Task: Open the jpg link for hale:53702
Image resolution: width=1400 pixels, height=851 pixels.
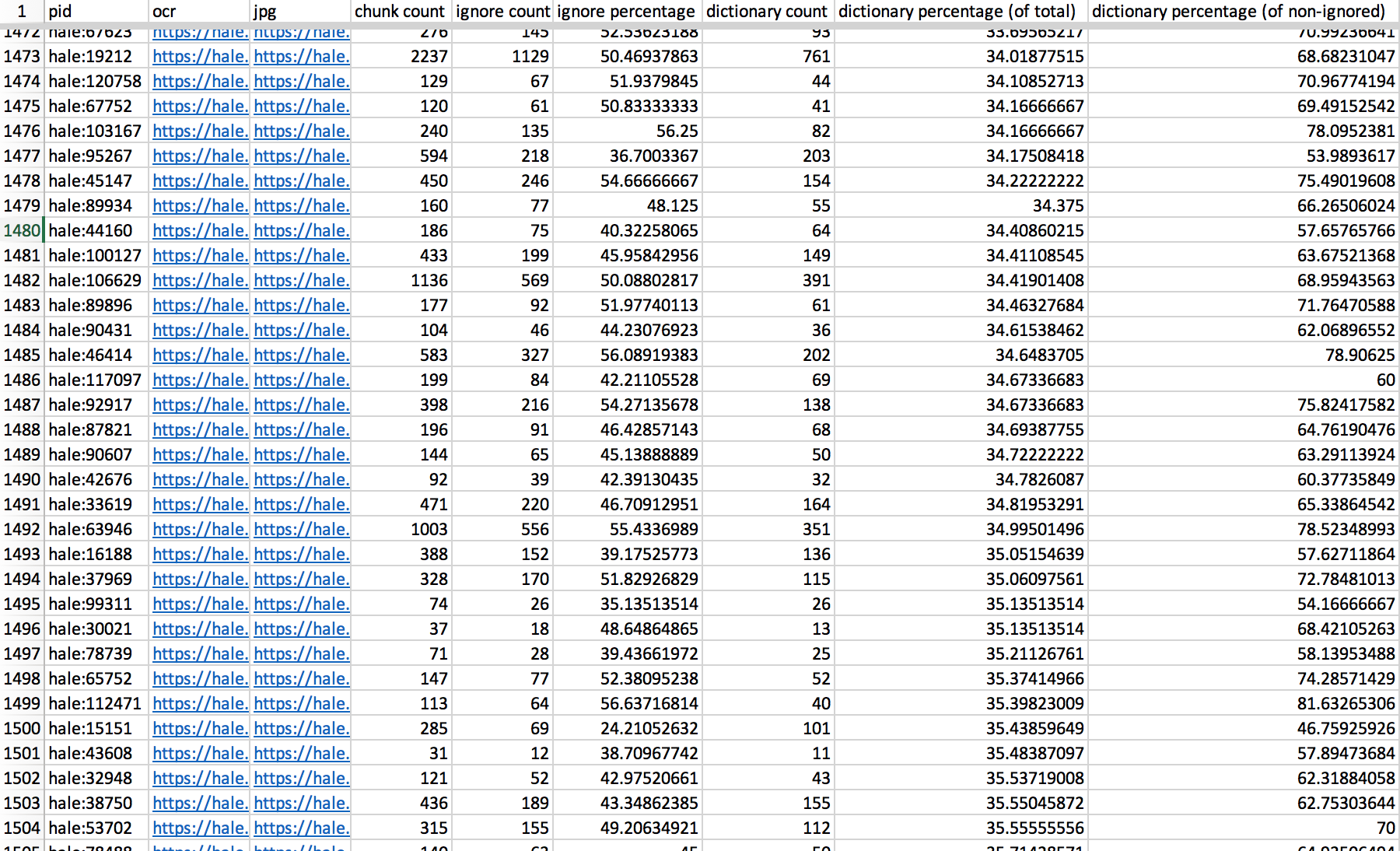Action: tap(302, 828)
